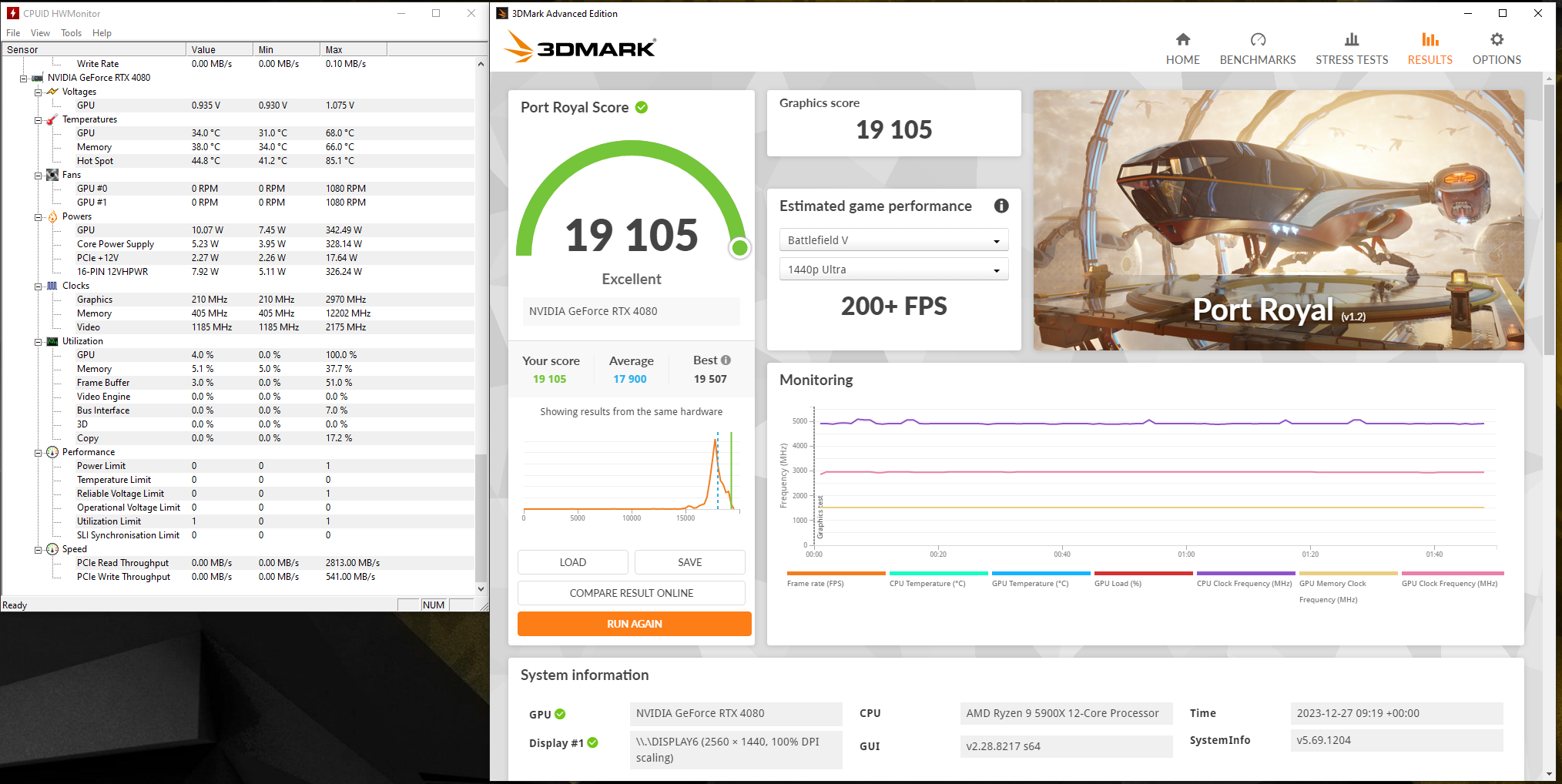Open the 1440p Ultra preset dropdown

(893, 270)
